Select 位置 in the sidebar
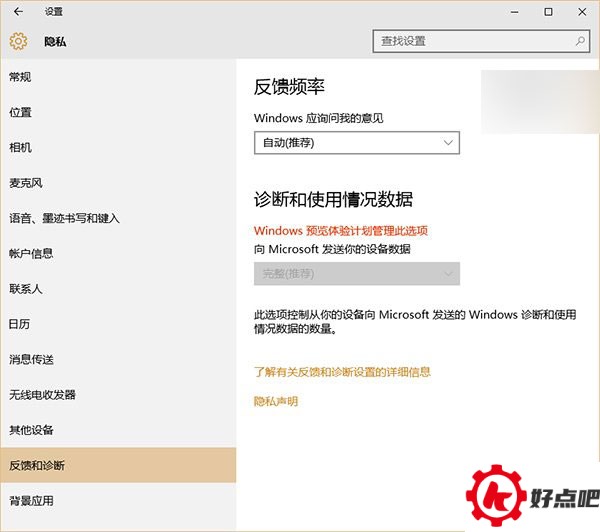 20,113
